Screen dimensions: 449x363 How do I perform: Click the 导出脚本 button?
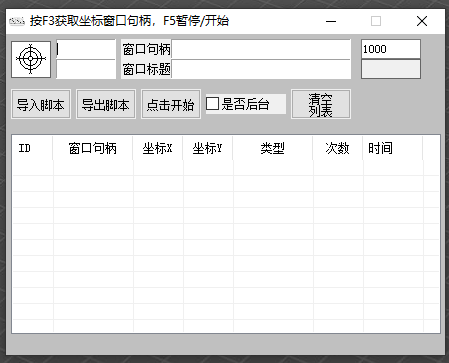tap(106, 104)
